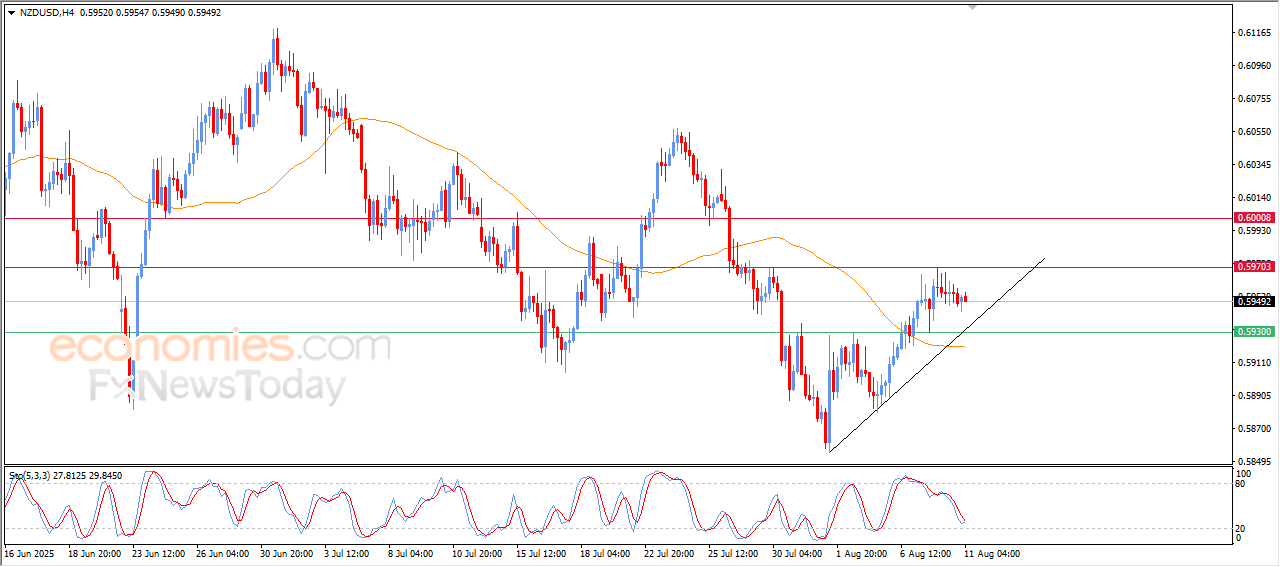Click the 30 Jun 20:00 time label
1280x567 pixels.
[286, 552]
